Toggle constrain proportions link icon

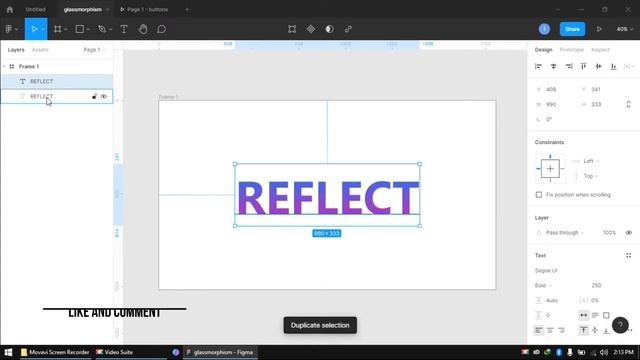pos(628,104)
